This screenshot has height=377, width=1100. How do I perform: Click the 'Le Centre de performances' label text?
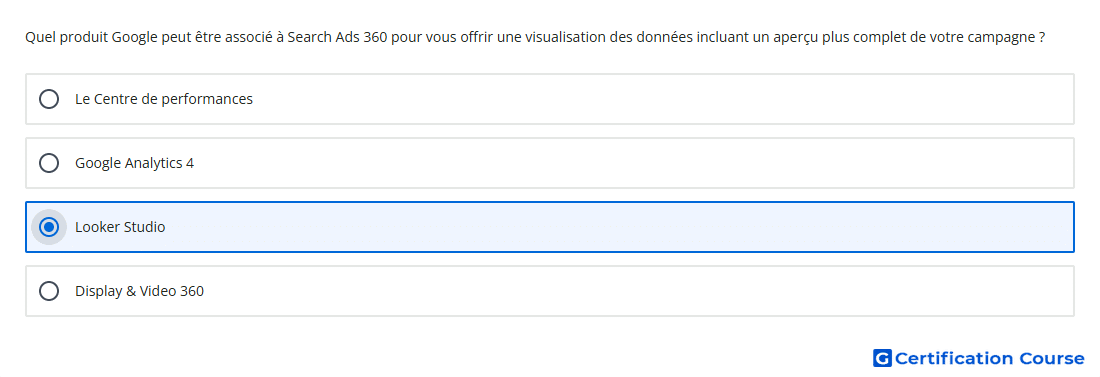coord(164,99)
